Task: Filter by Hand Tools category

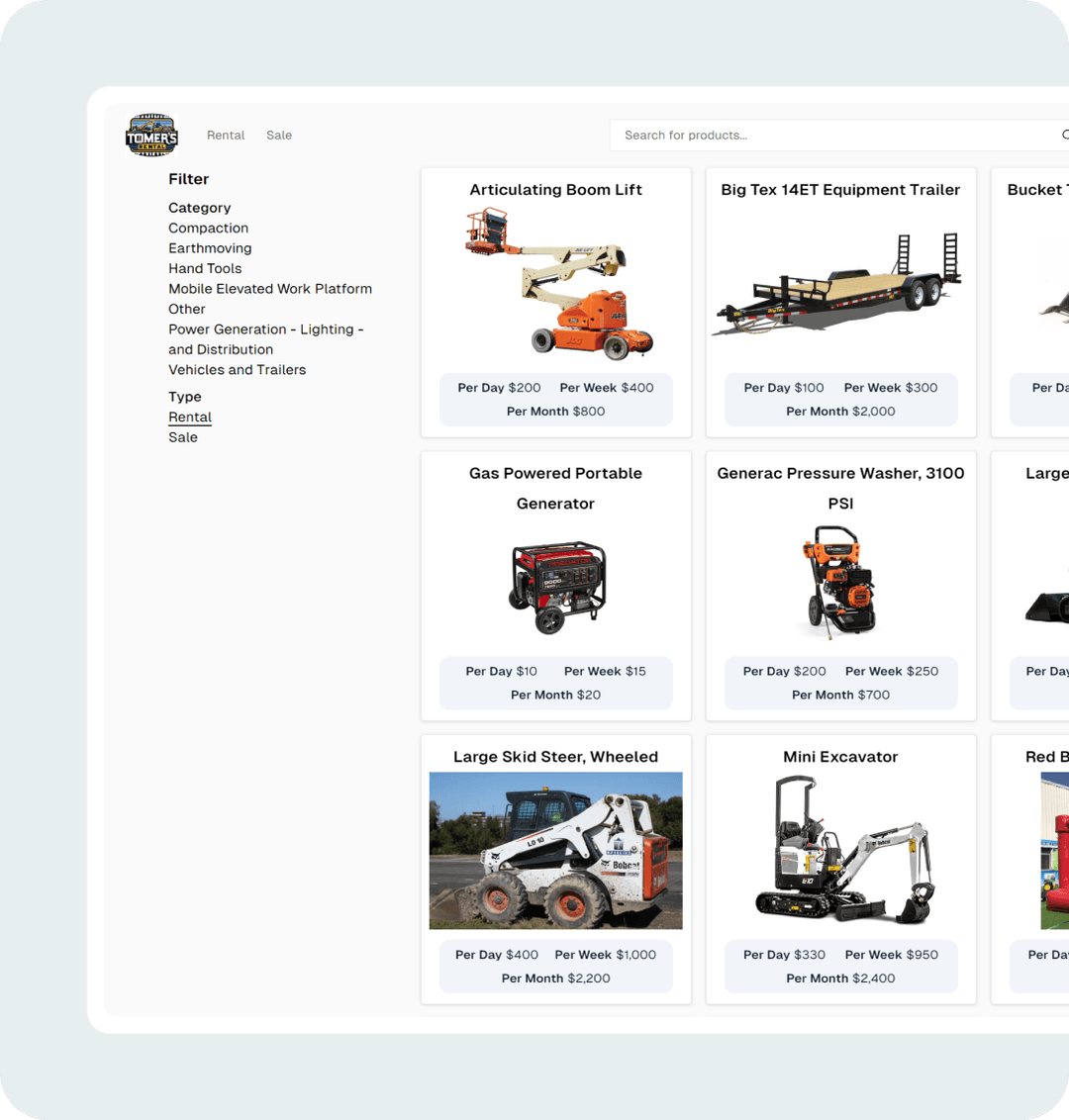Action: click(x=205, y=268)
